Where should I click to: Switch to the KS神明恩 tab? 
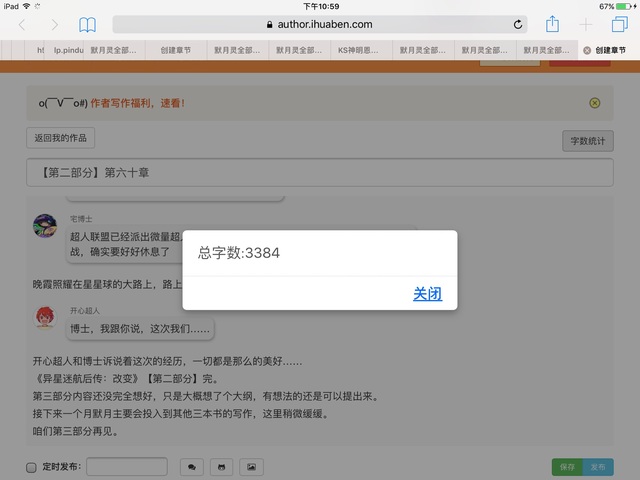point(358,48)
